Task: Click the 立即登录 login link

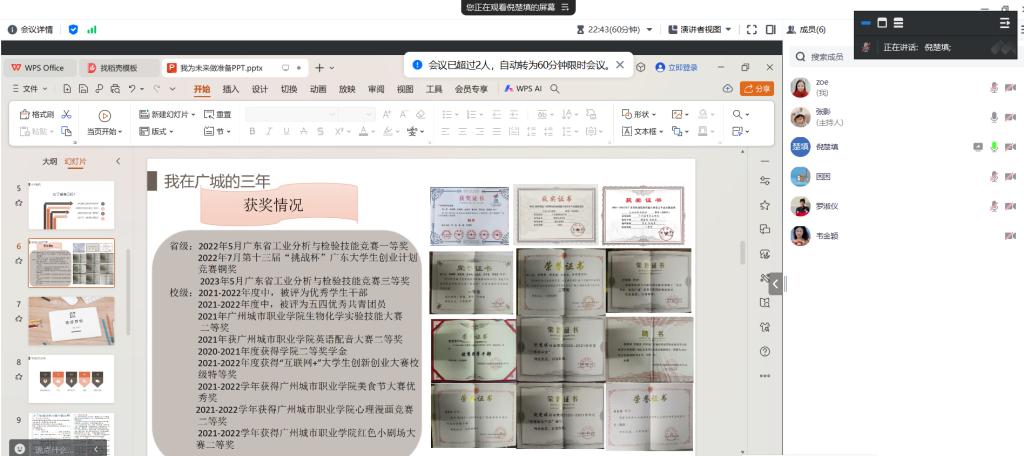Action: [x=677, y=67]
